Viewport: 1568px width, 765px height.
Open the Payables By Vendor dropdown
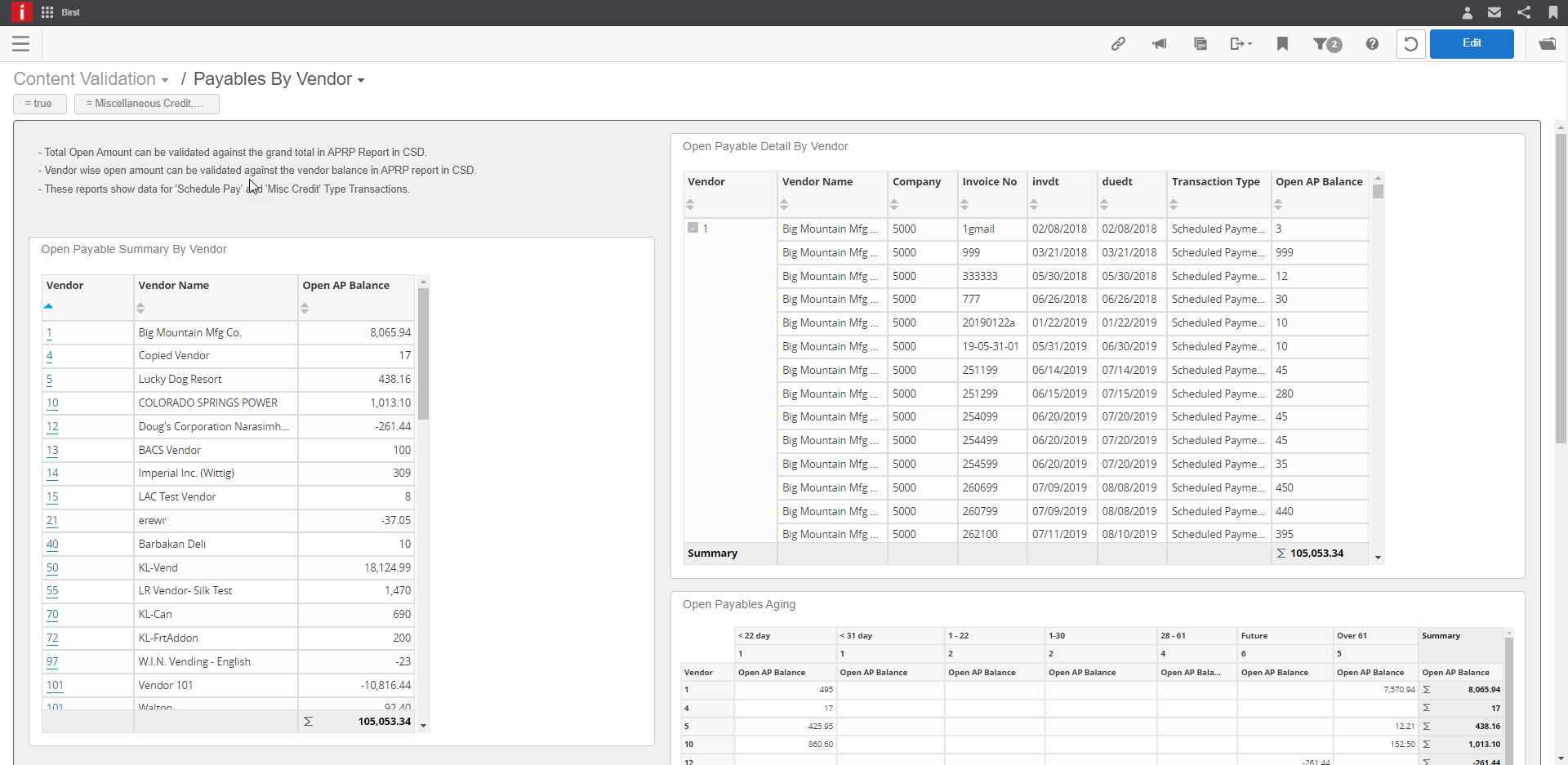(360, 79)
